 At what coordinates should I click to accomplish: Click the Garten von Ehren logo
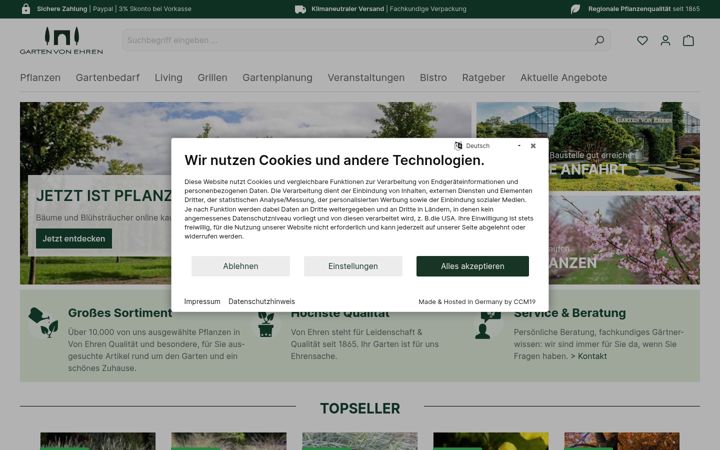click(x=62, y=40)
